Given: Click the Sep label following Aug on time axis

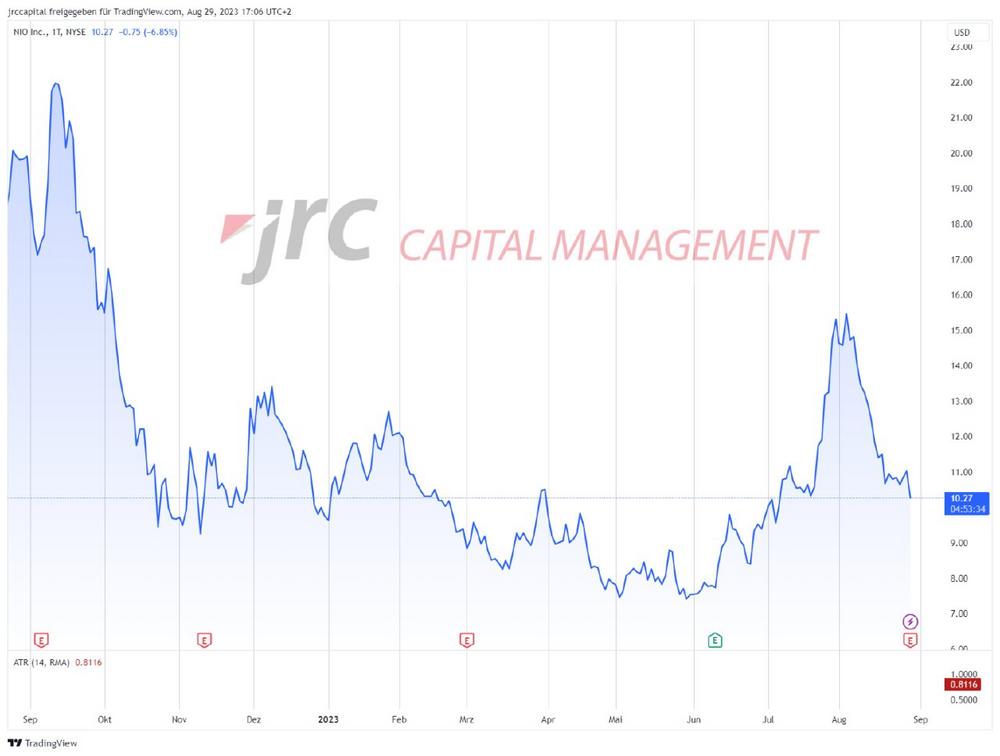Looking at the screenshot, I should [x=920, y=720].
